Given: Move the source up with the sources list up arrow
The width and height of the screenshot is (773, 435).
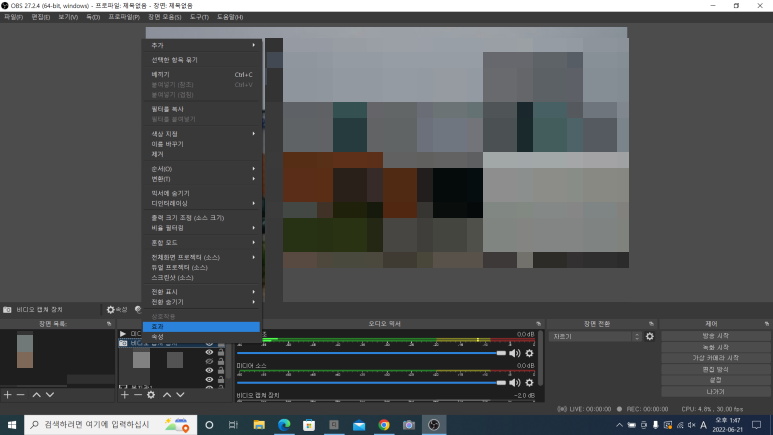Looking at the screenshot, I should click(167, 395).
